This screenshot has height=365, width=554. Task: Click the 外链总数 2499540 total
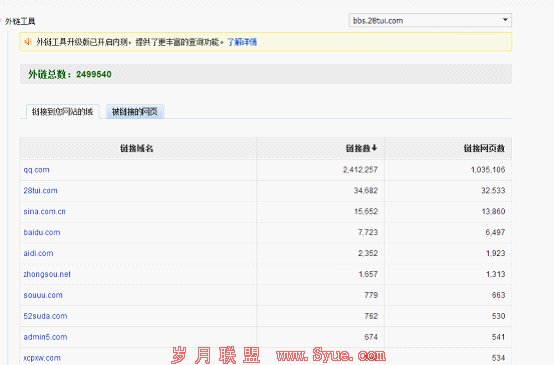(70, 74)
